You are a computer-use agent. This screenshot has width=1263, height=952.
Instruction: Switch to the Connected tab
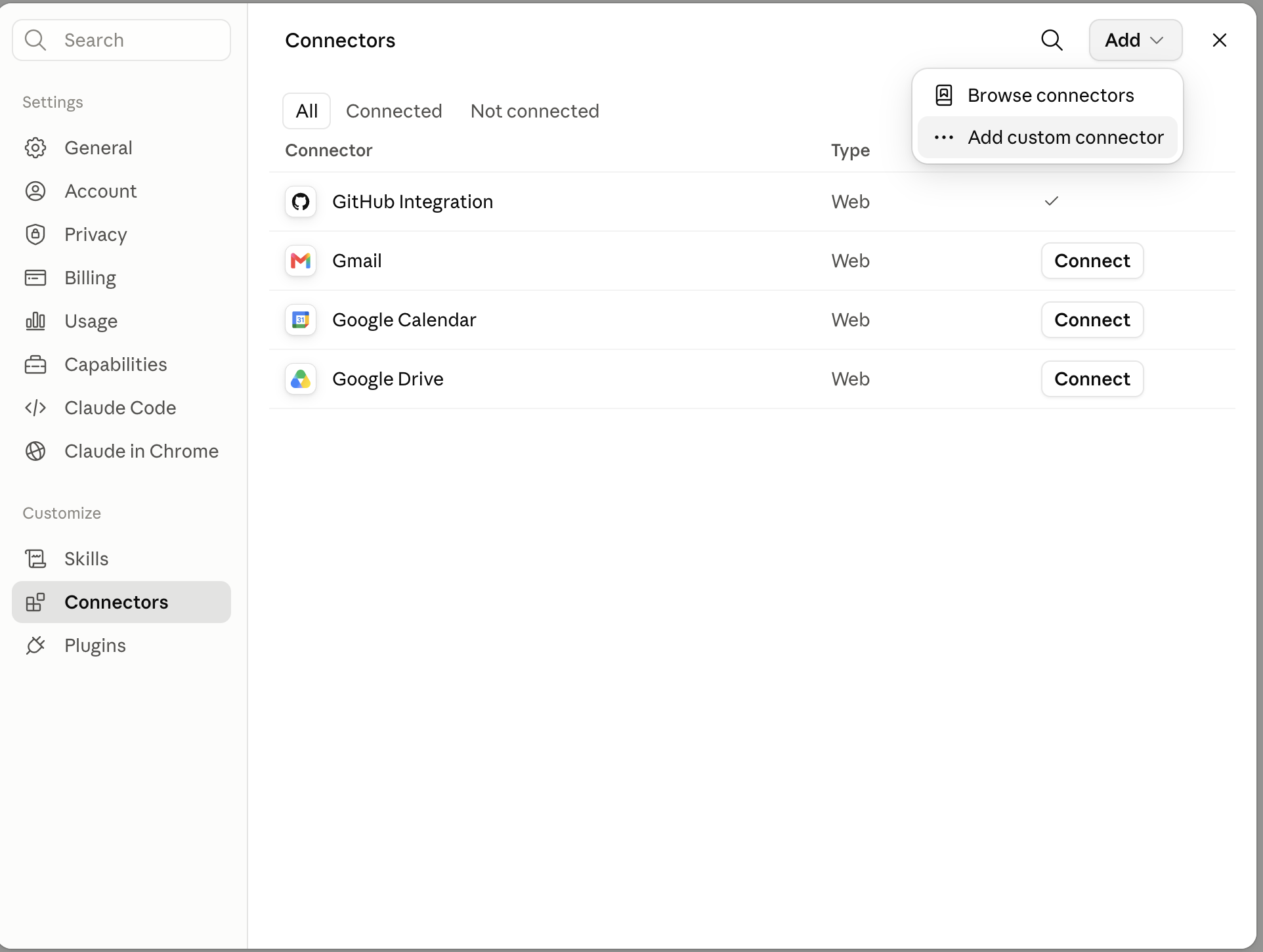[394, 111]
